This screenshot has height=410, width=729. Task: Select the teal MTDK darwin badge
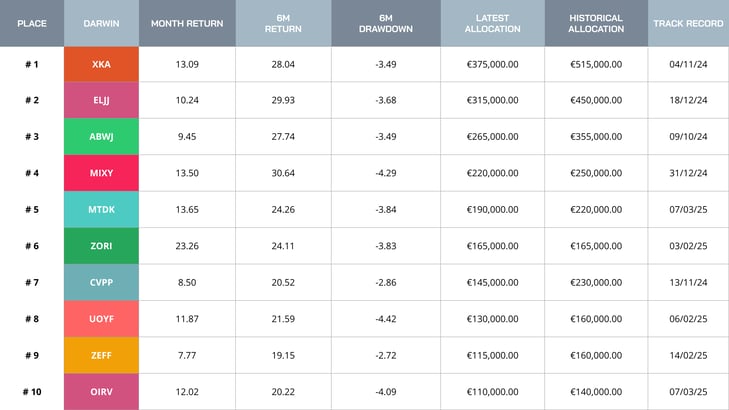click(101, 210)
